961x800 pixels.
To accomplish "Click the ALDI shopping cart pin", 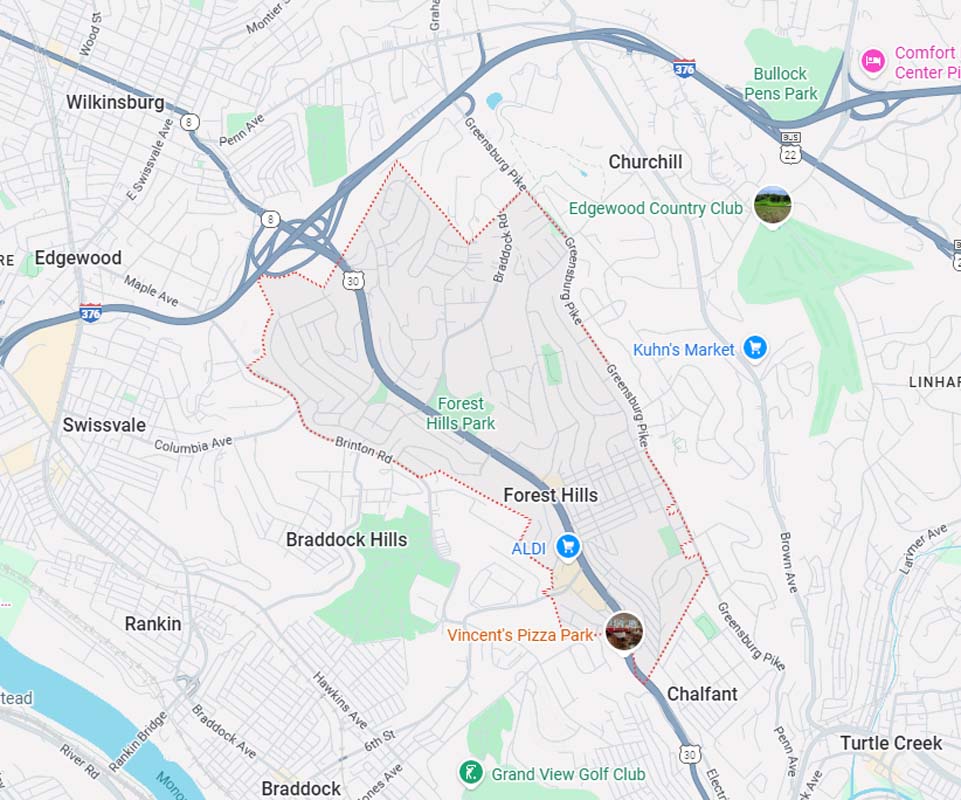I will coord(568,546).
